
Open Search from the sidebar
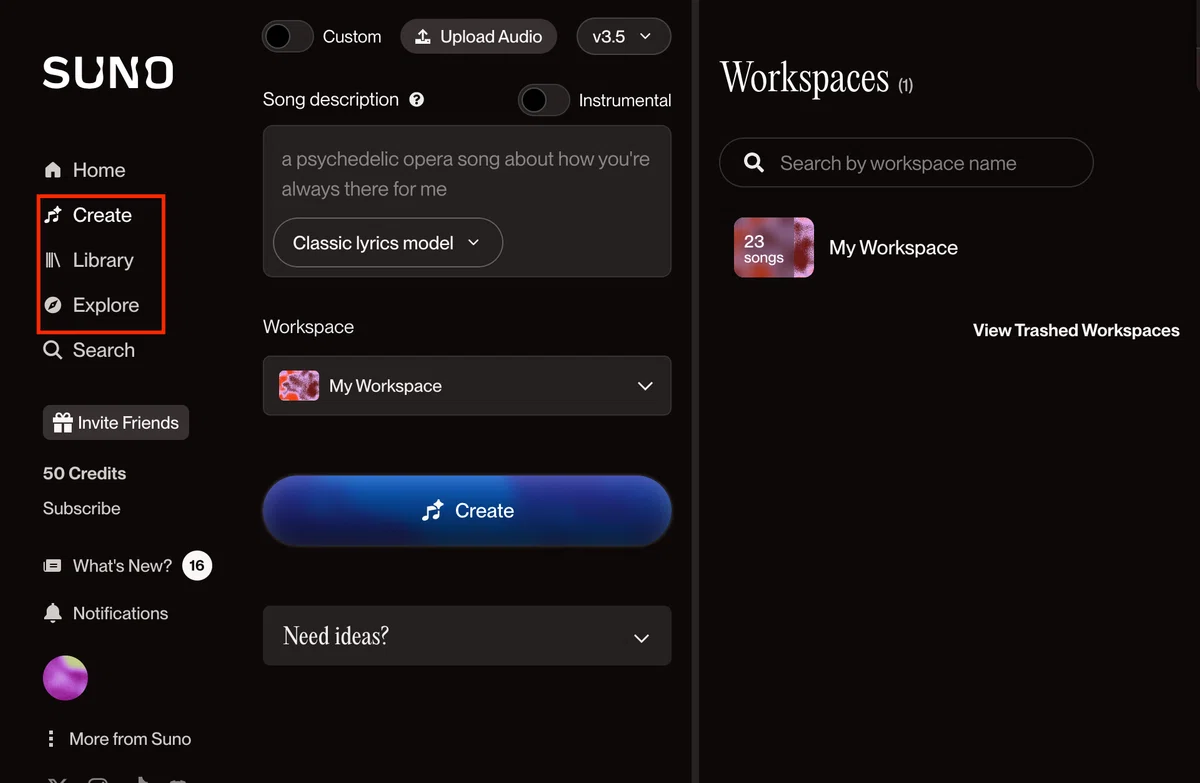pos(89,350)
